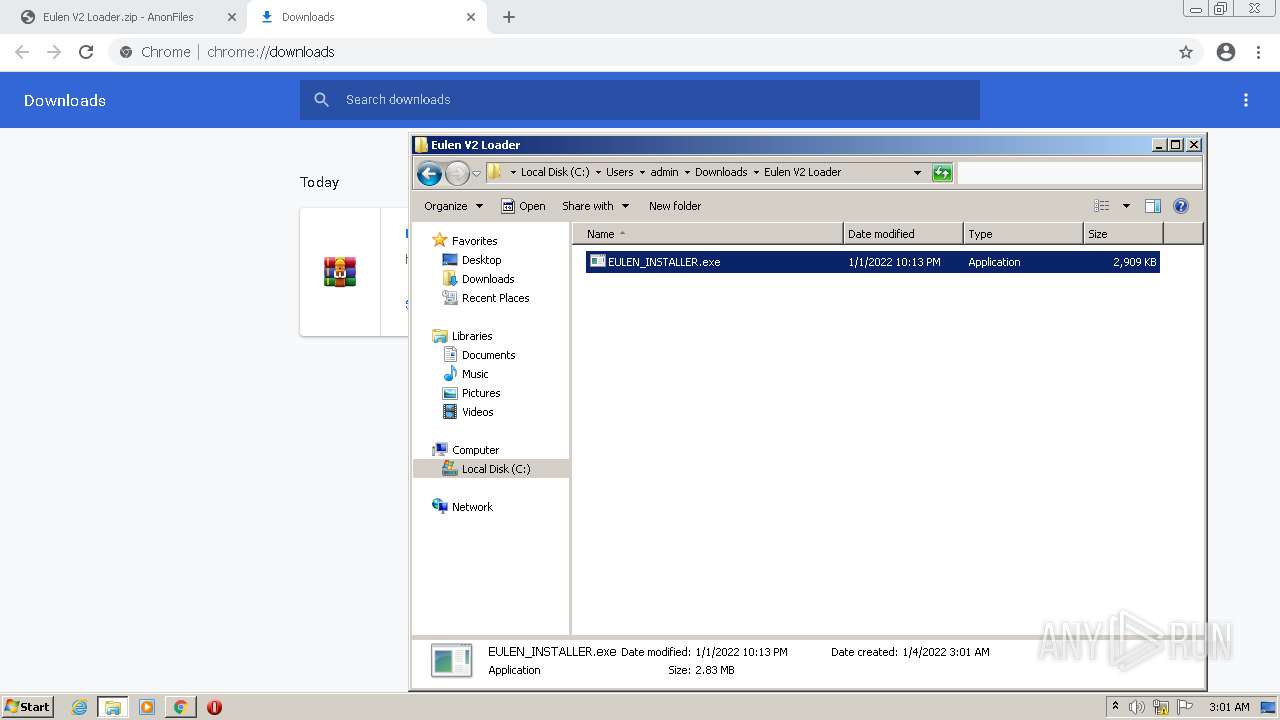Open the Downloads page more-actions menu

(1246, 100)
